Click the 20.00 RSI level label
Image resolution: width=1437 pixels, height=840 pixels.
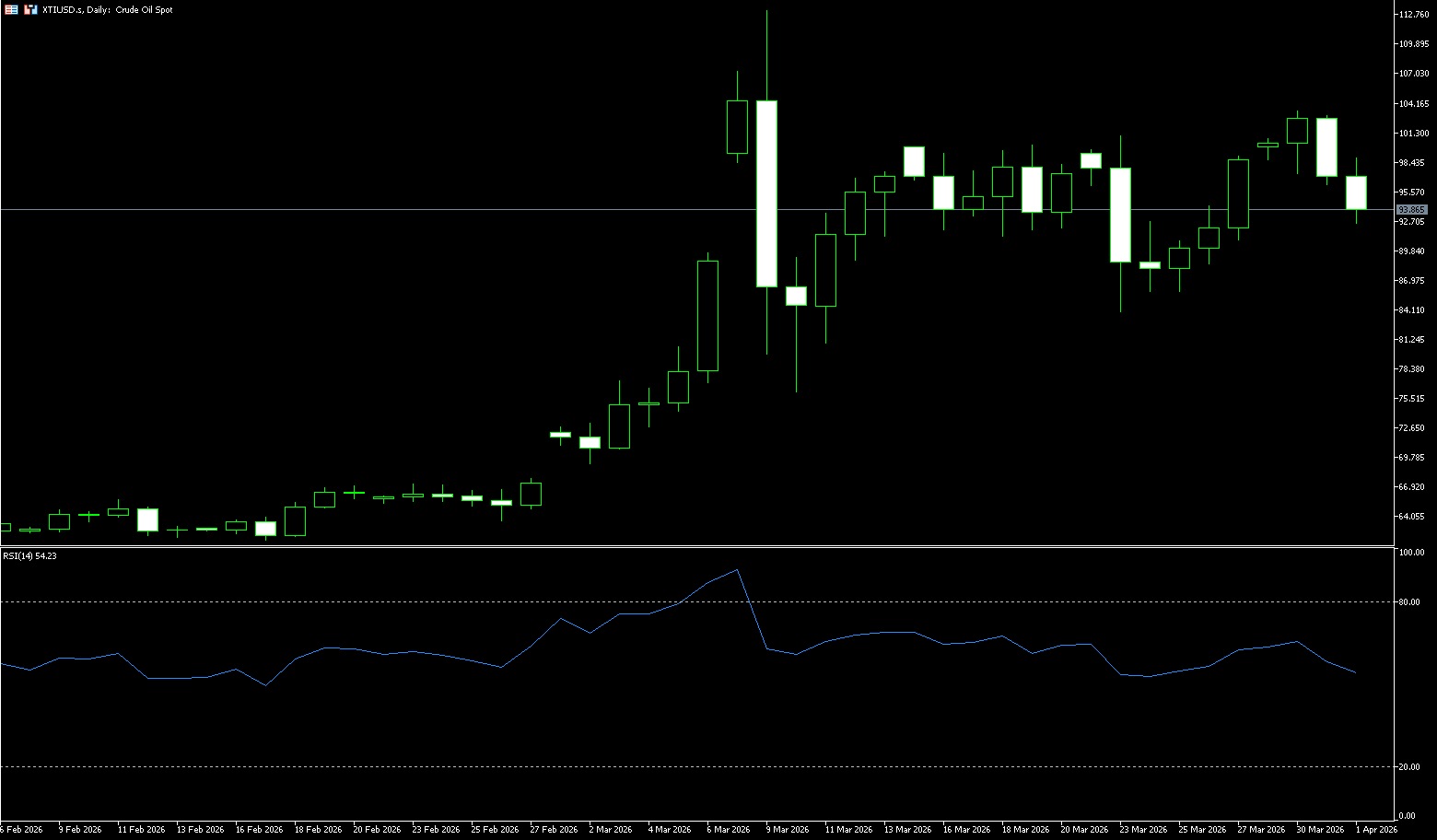coord(1409,767)
